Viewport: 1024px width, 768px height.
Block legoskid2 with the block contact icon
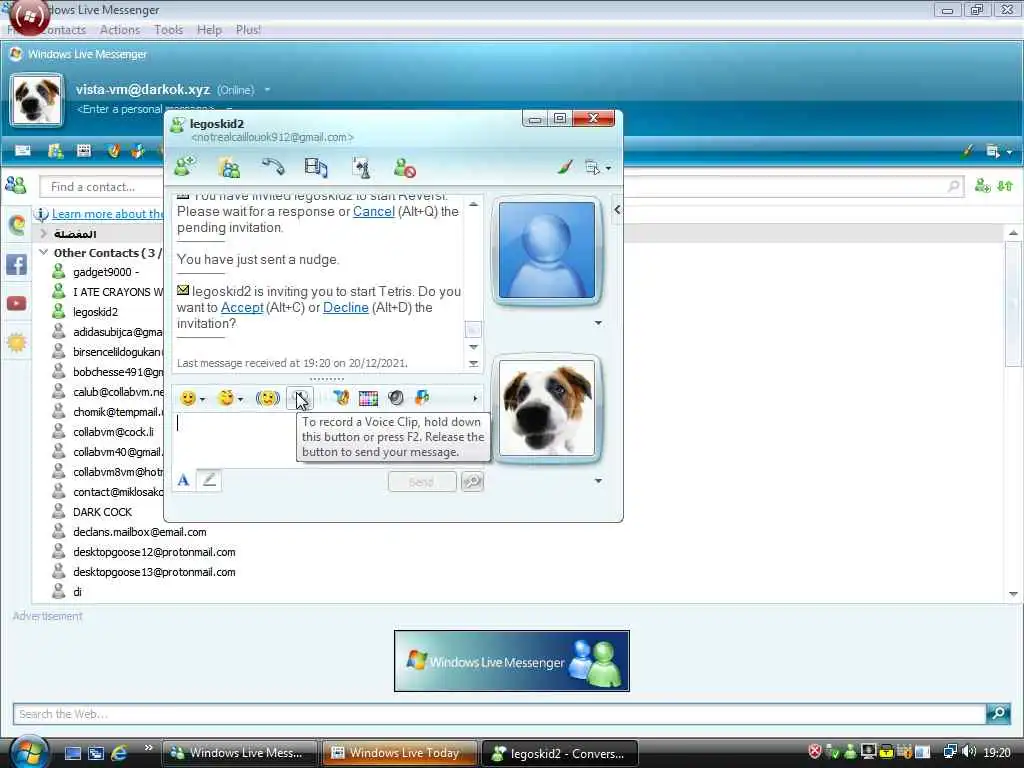tap(405, 168)
